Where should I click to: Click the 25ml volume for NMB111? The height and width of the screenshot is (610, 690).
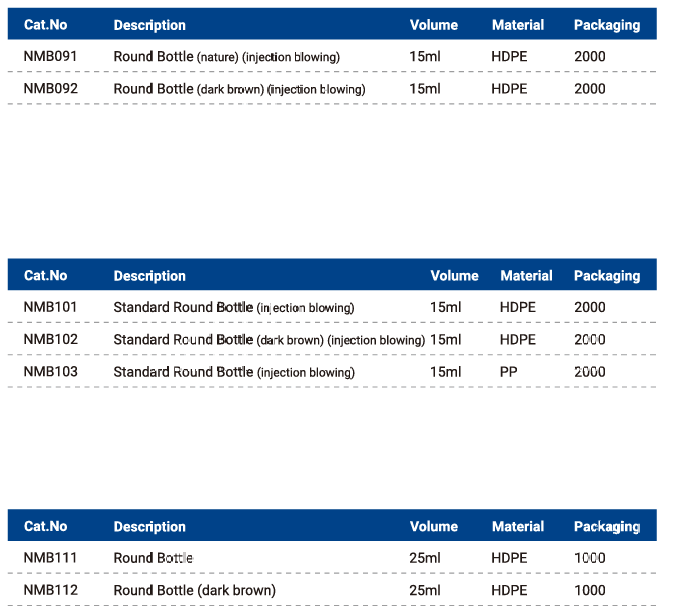pyautogui.click(x=425, y=558)
